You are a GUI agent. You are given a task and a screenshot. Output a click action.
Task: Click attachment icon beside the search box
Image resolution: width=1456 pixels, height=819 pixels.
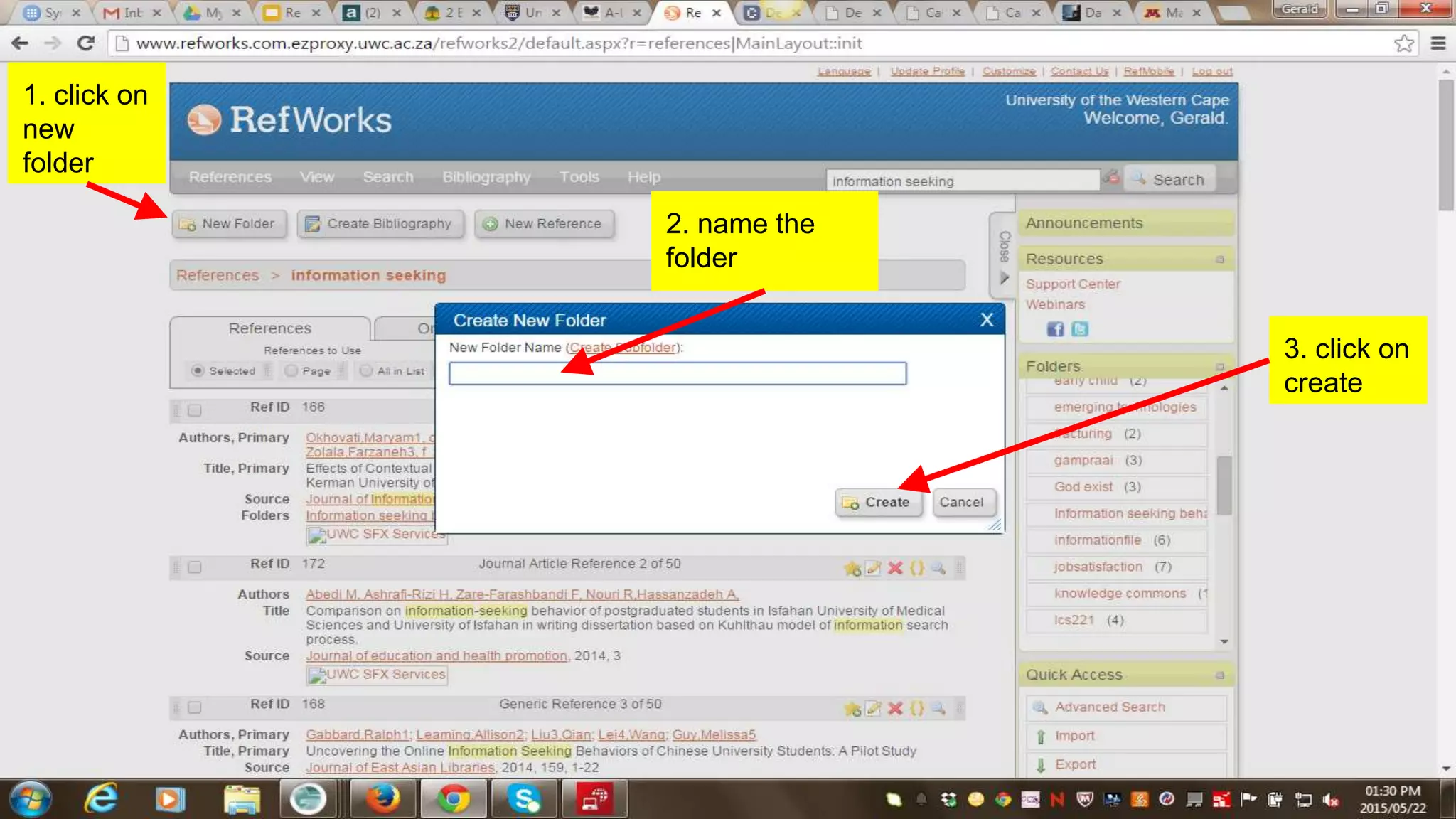pyautogui.click(x=1111, y=178)
